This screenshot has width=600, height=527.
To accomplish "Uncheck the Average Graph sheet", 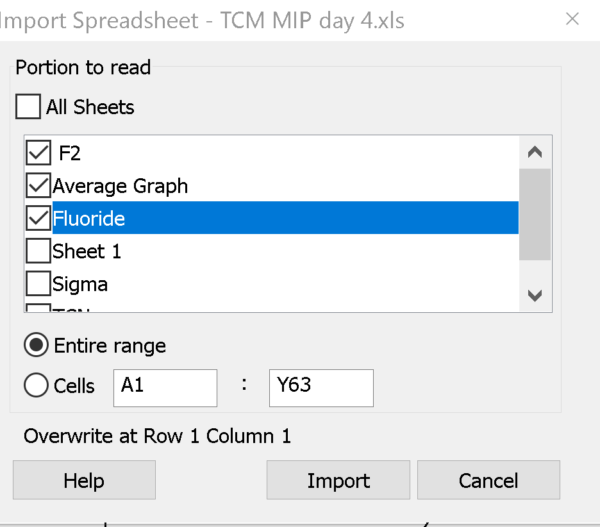I will coord(38,185).
